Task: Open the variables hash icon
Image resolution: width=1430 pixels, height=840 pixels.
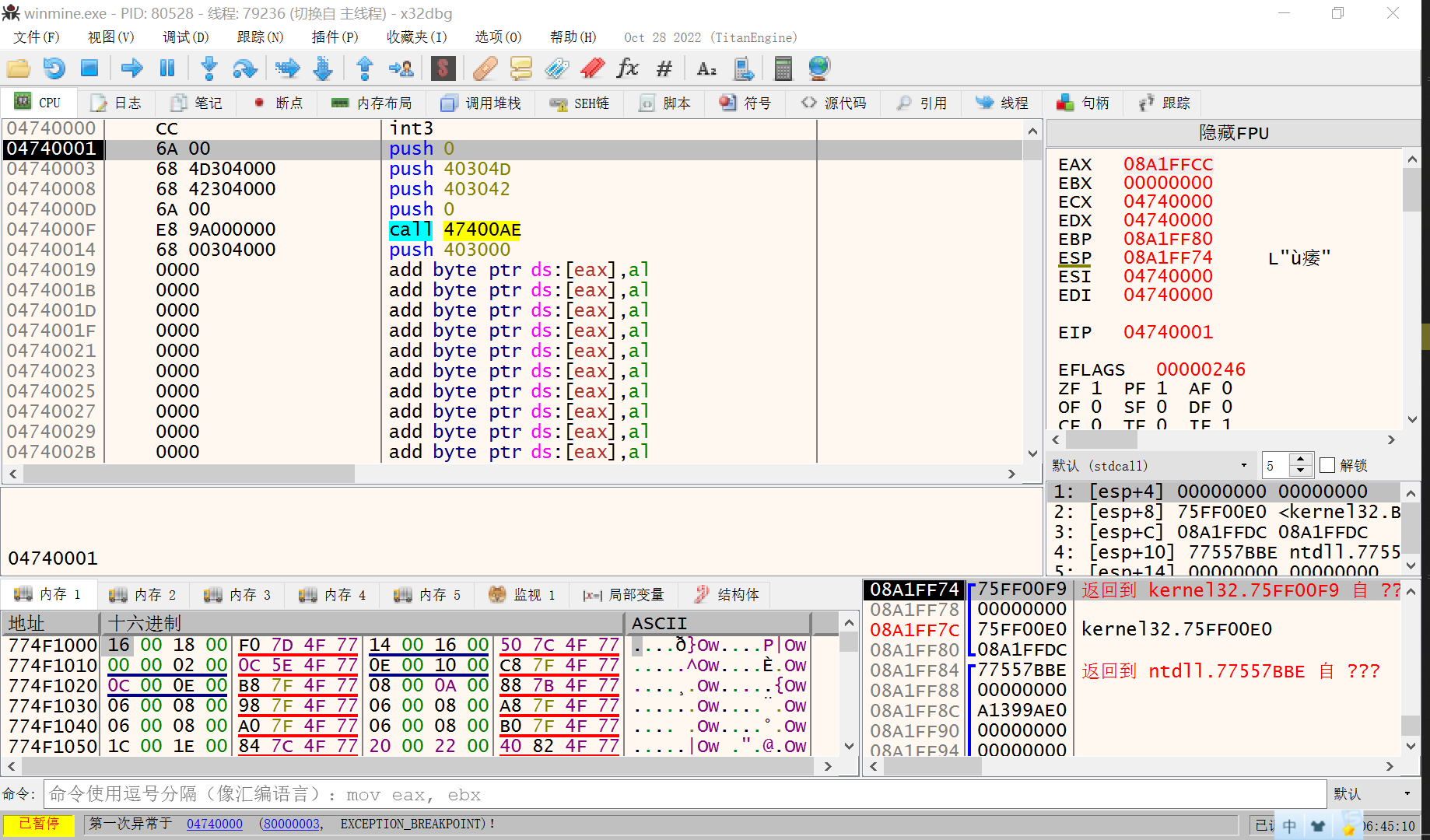Action: point(664,68)
